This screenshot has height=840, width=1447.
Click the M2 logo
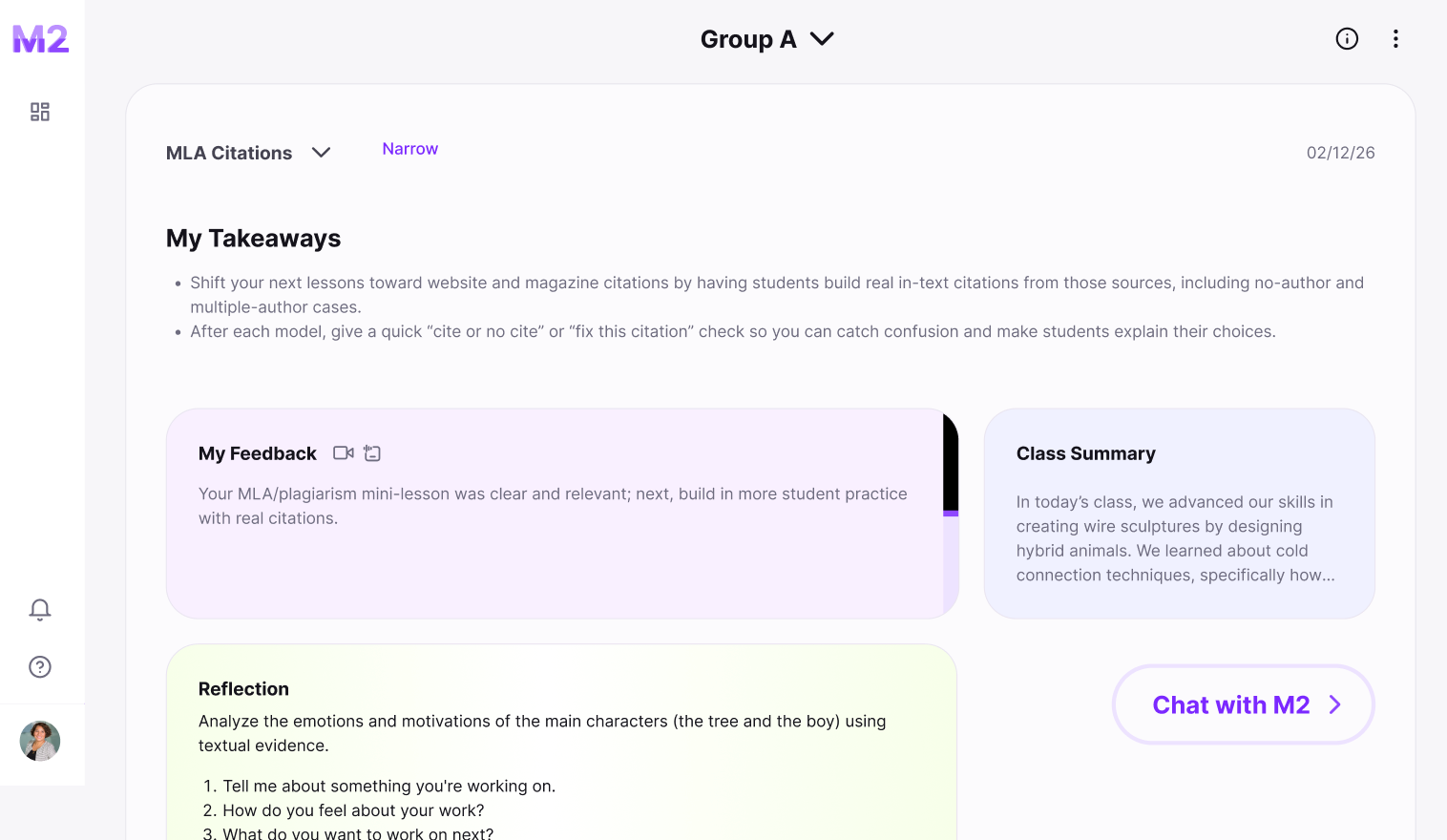(x=41, y=39)
